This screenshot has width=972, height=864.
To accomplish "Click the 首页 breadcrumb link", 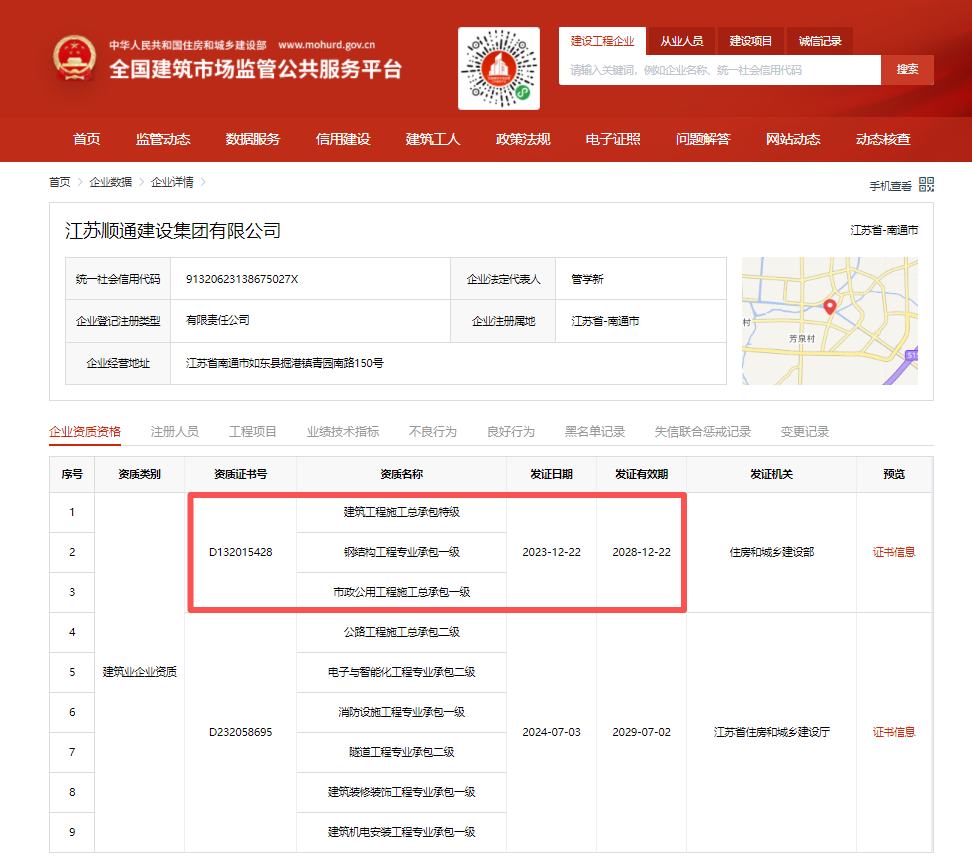I will pyautogui.click(x=60, y=182).
